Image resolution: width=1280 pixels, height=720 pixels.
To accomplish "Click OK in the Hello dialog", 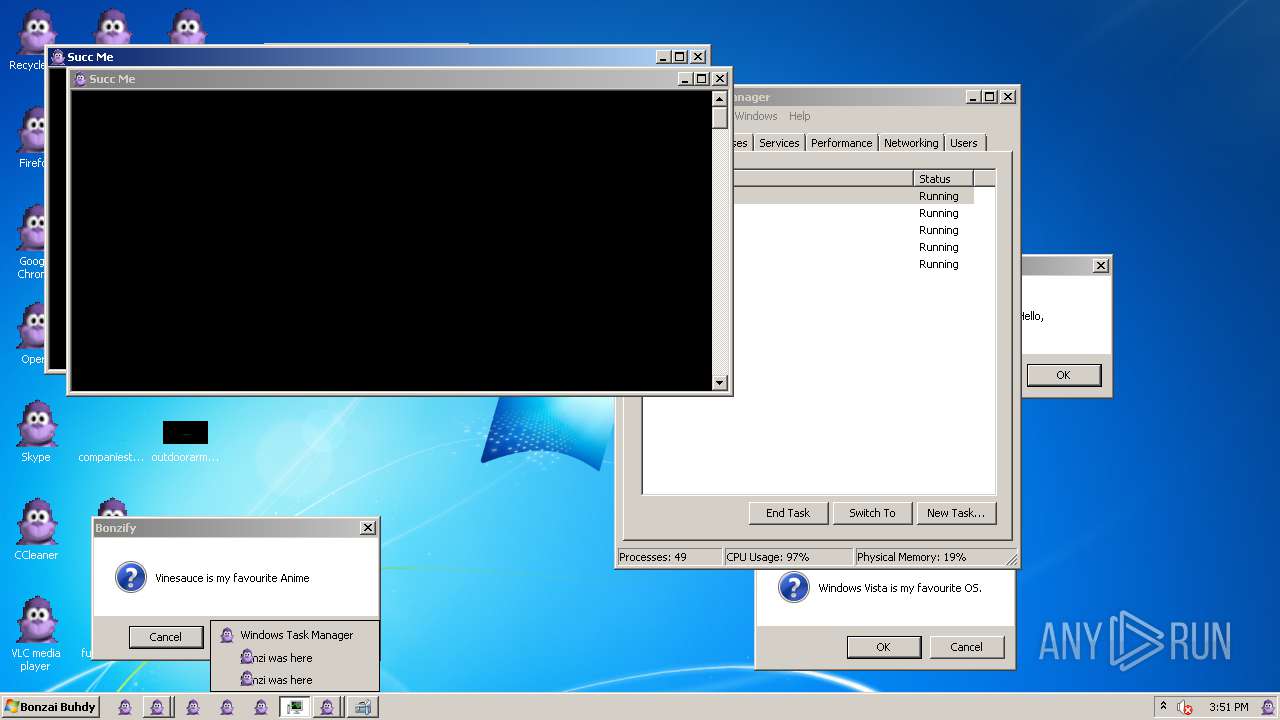I will [x=1063, y=375].
